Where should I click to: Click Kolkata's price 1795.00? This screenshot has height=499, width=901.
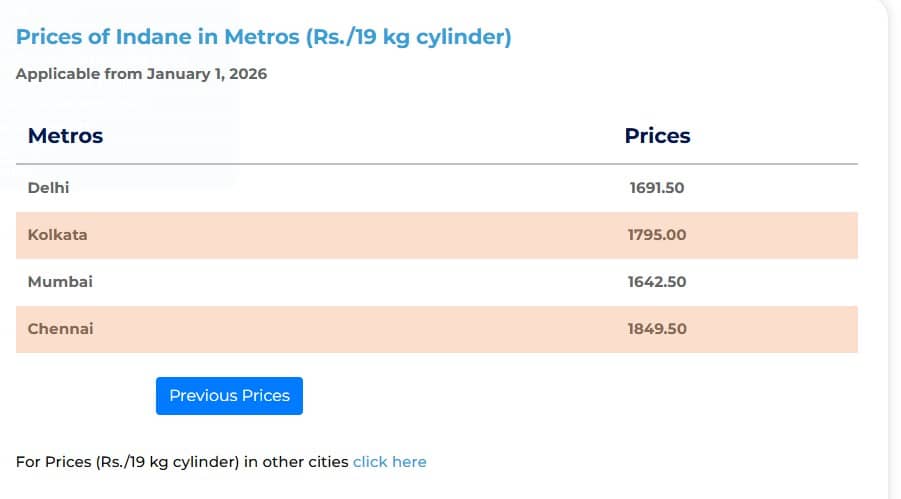[657, 235]
